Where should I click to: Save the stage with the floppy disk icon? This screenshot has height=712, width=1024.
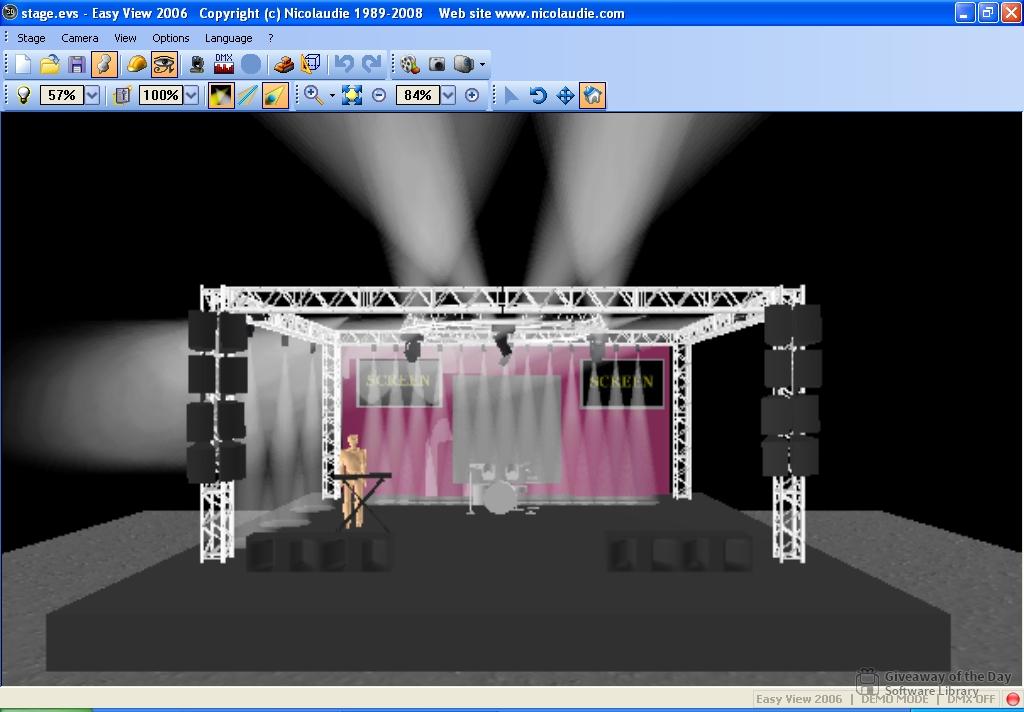77,64
